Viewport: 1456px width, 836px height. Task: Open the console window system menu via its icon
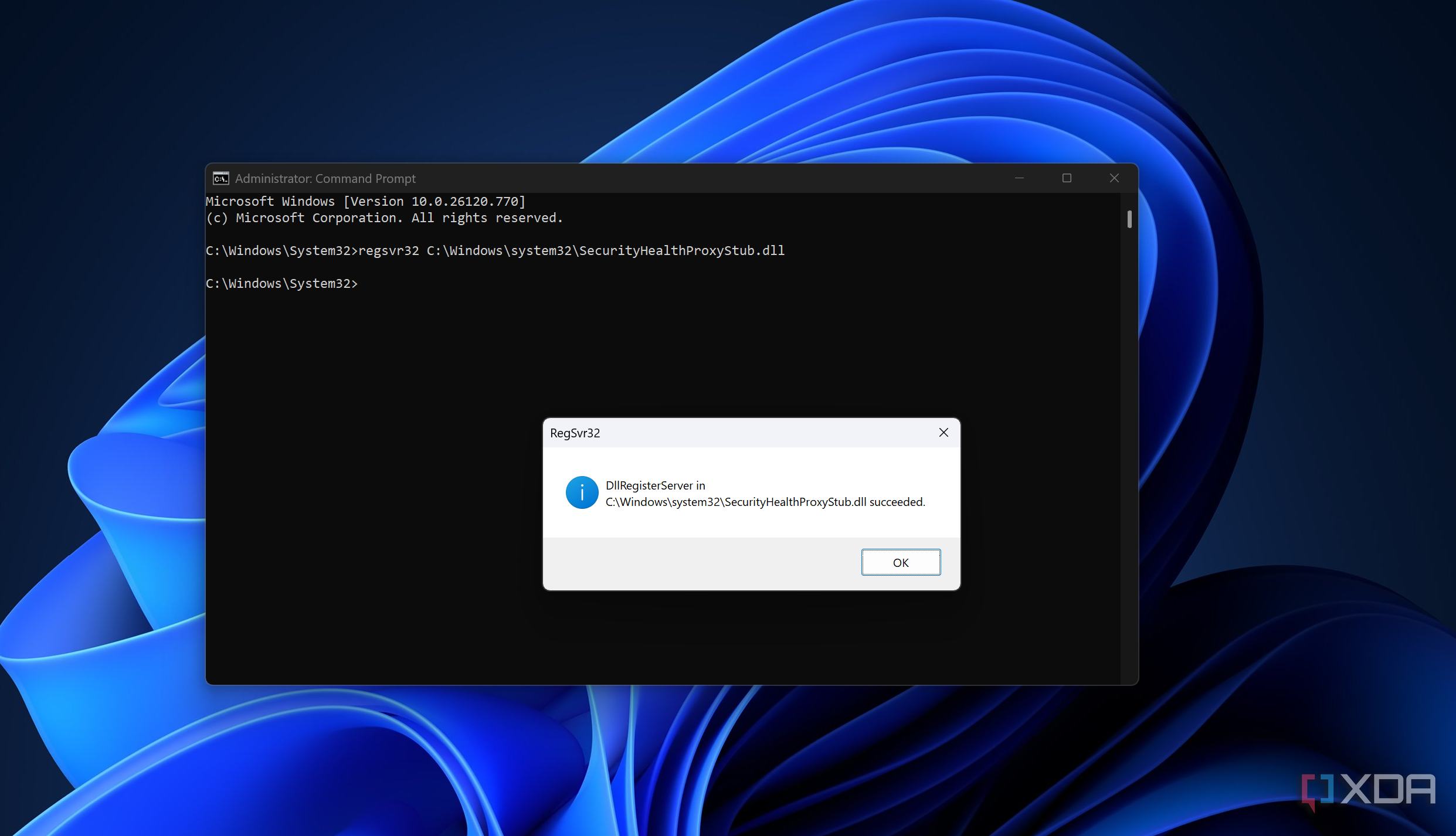pyautogui.click(x=220, y=178)
